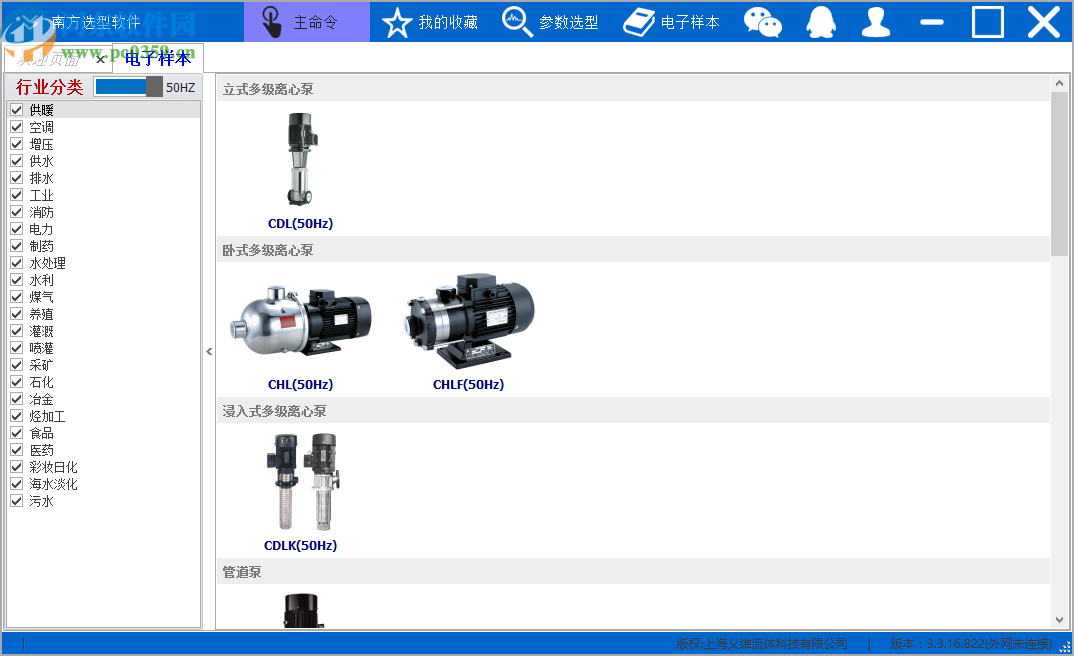Click the QQ penguin icon

pos(821,22)
